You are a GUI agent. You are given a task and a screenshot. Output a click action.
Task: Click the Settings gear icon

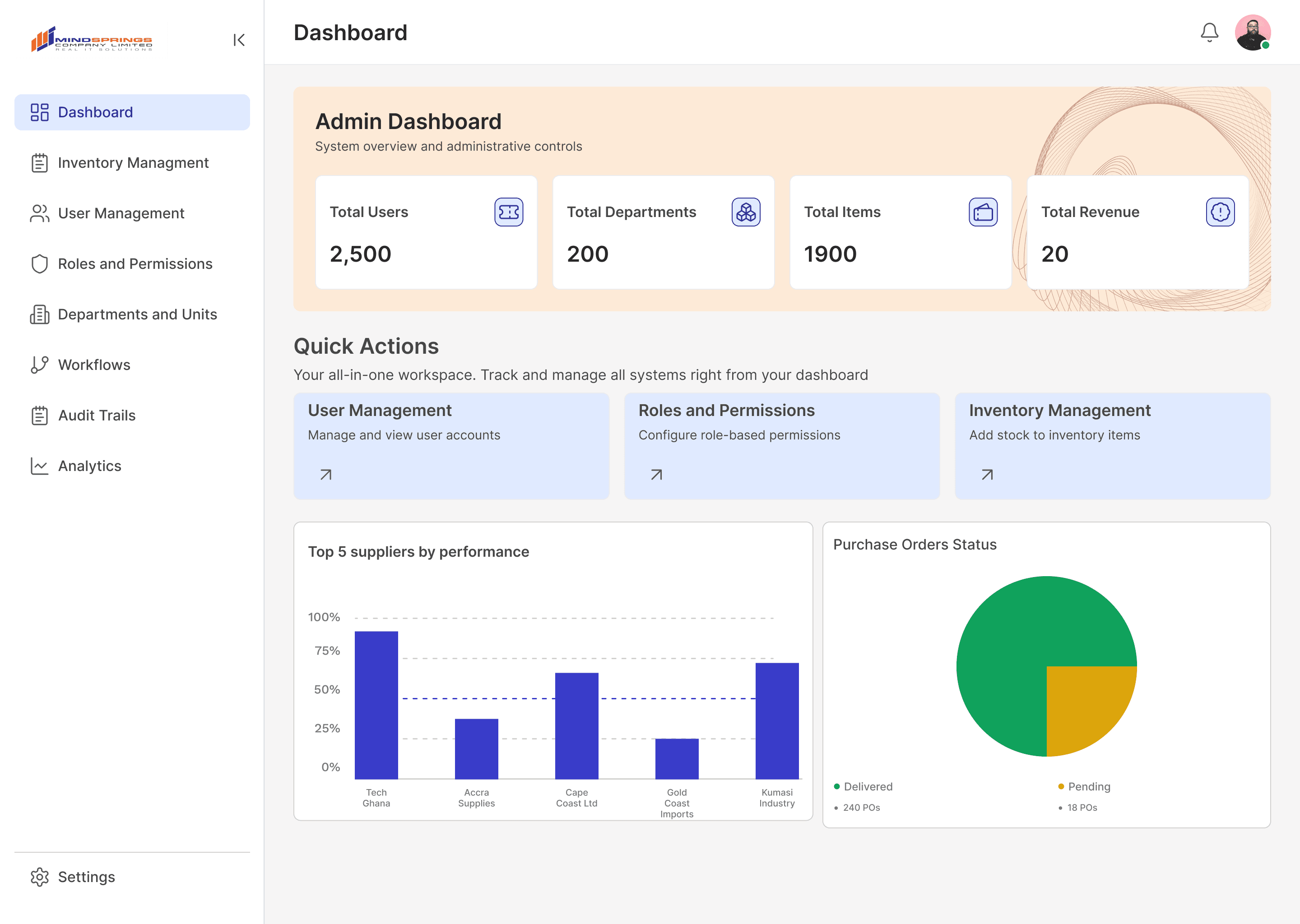point(39,877)
